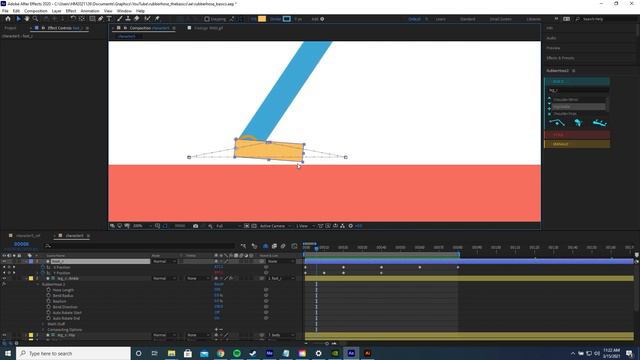Click yellow label of leg_r::Ankle layer

pos(31,278)
